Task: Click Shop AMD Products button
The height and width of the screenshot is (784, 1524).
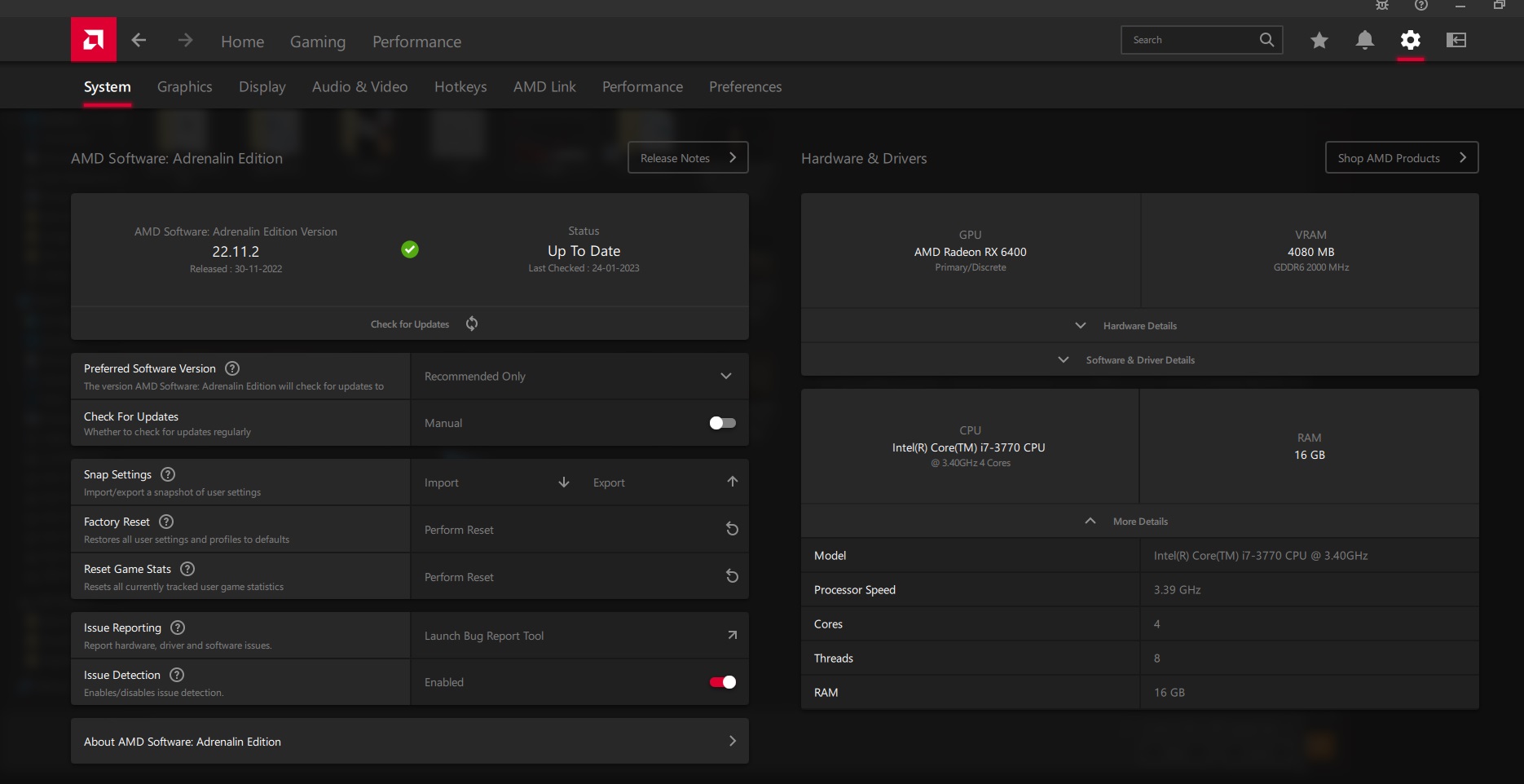Action: tap(1402, 157)
